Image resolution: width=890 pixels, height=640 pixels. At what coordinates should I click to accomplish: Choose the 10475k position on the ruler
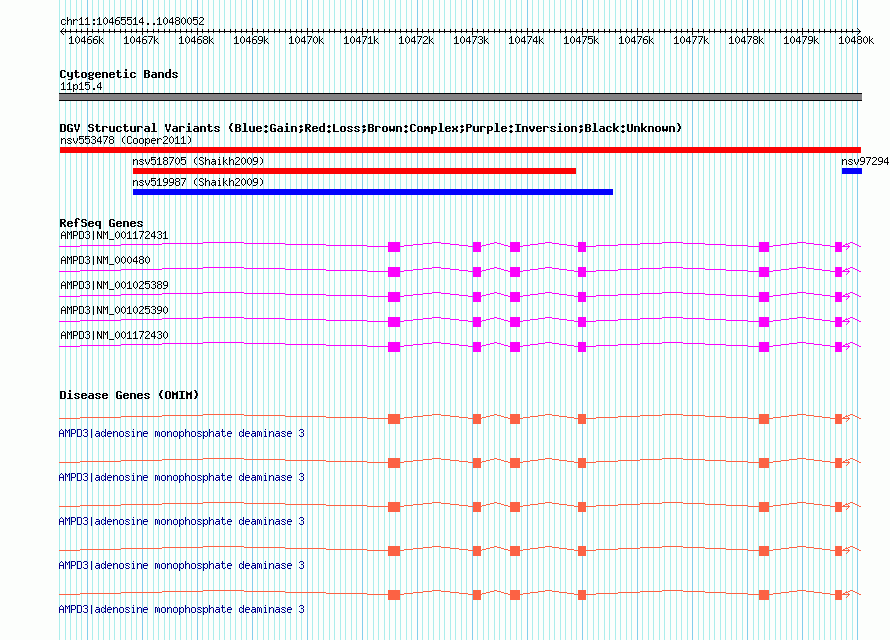(x=581, y=40)
